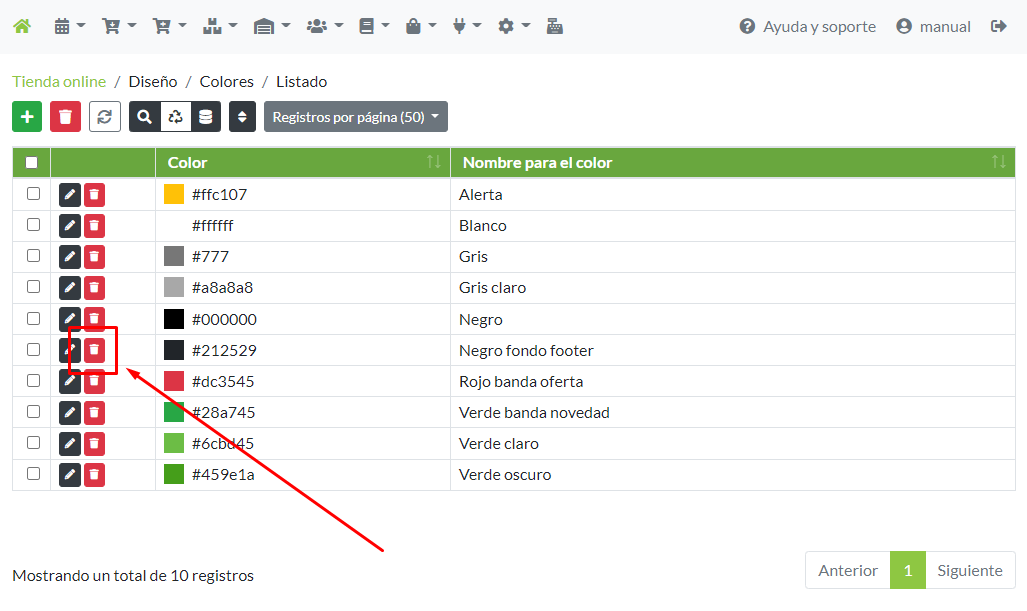Open Registros por página dropdown
This screenshot has width=1027, height=611.
[x=355, y=117]
